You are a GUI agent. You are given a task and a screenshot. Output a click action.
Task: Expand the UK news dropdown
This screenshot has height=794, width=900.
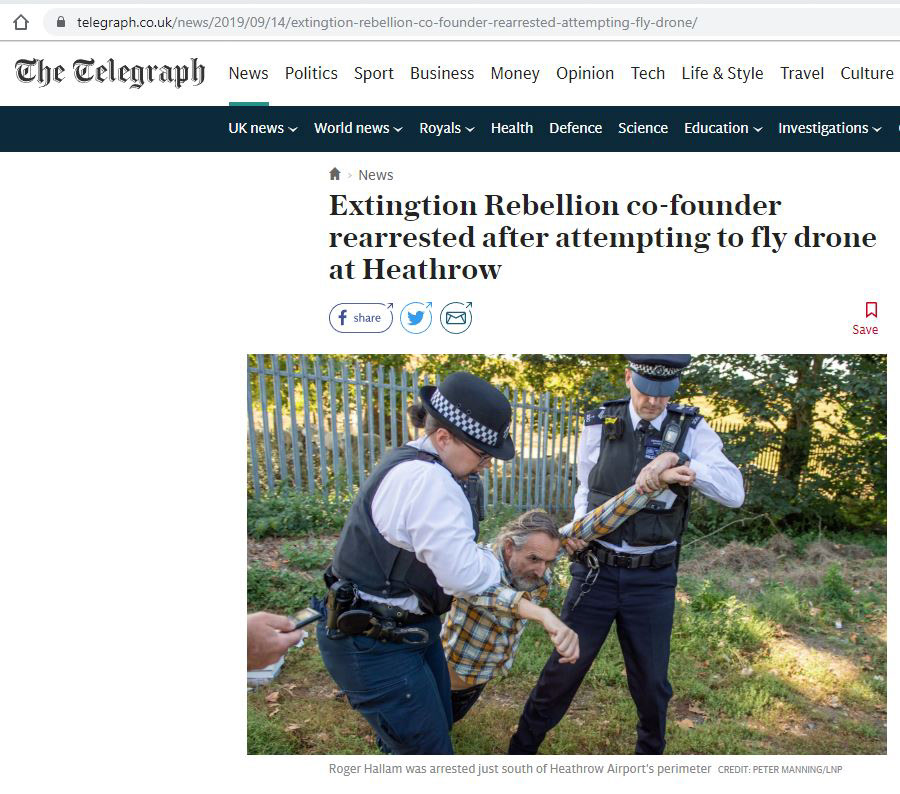click(263, 128)
